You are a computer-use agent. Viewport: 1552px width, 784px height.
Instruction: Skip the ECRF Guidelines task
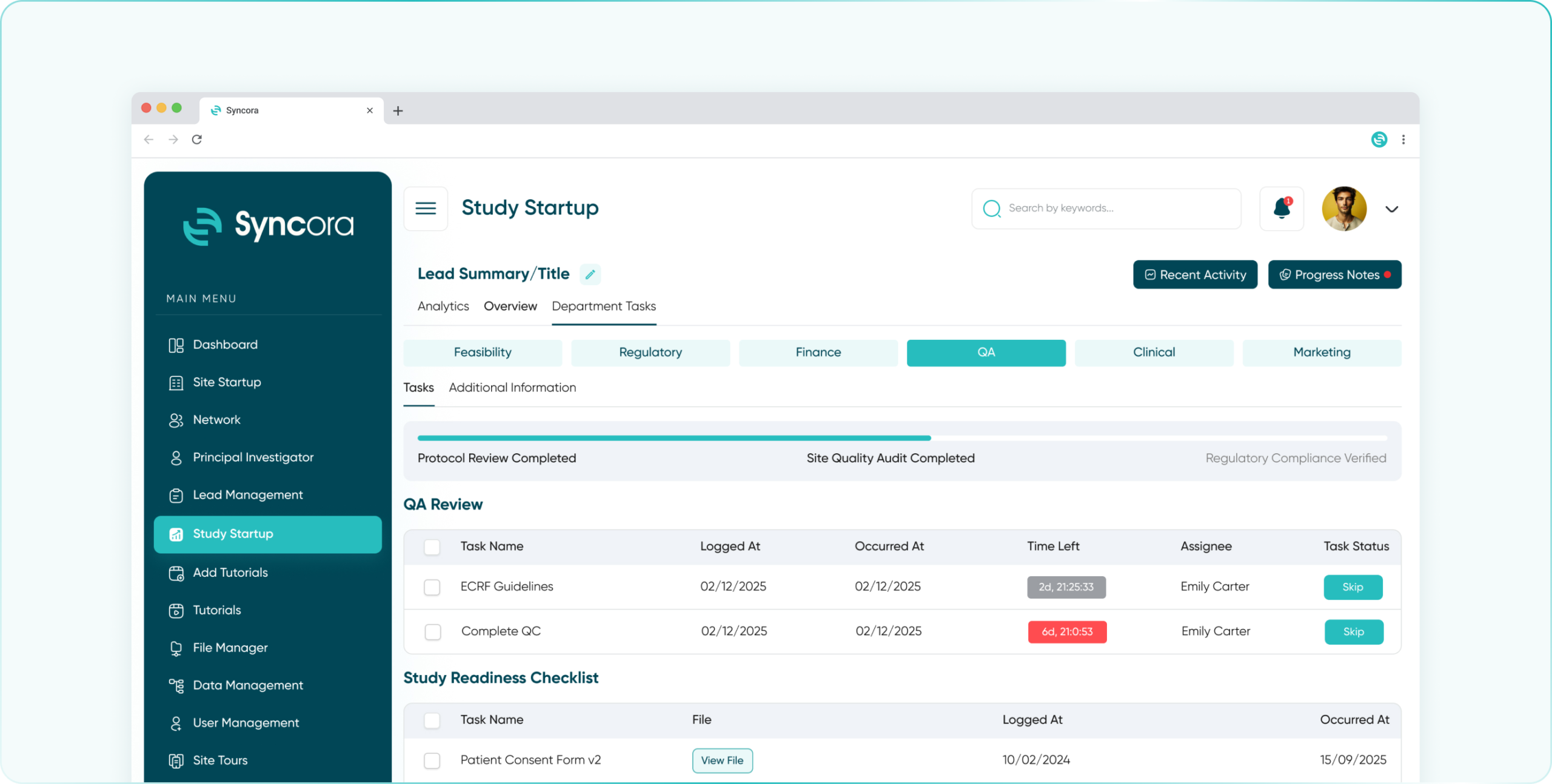point(1353,587)
